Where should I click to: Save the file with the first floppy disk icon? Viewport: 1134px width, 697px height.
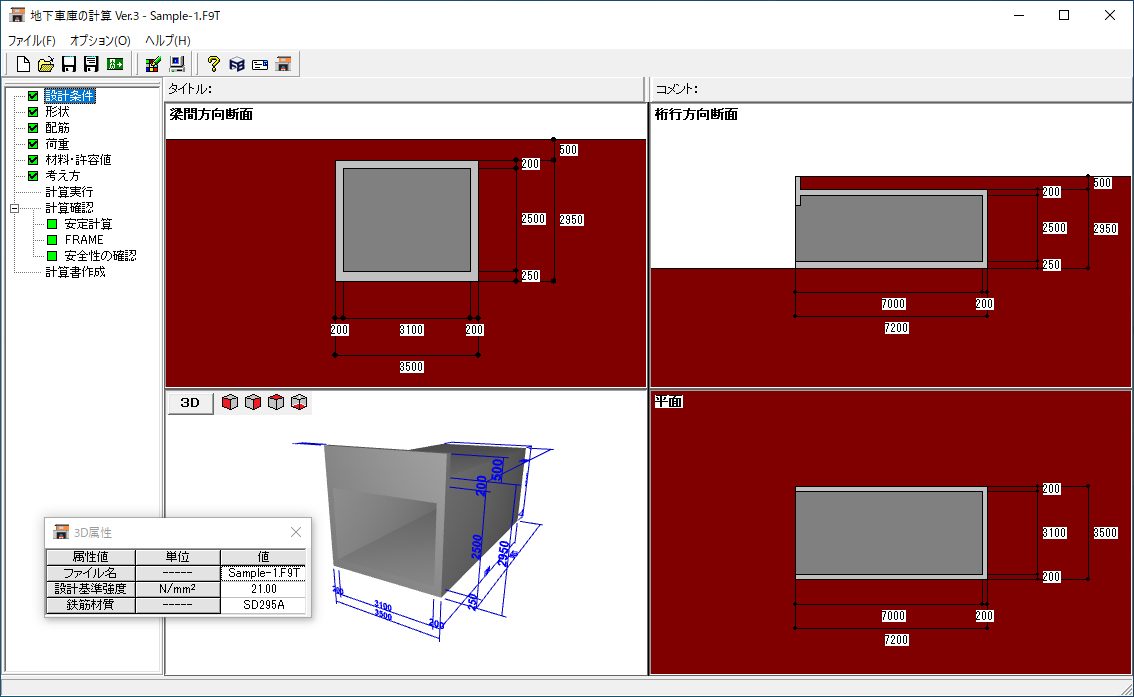pyautogui.click(x=69, y=64)
